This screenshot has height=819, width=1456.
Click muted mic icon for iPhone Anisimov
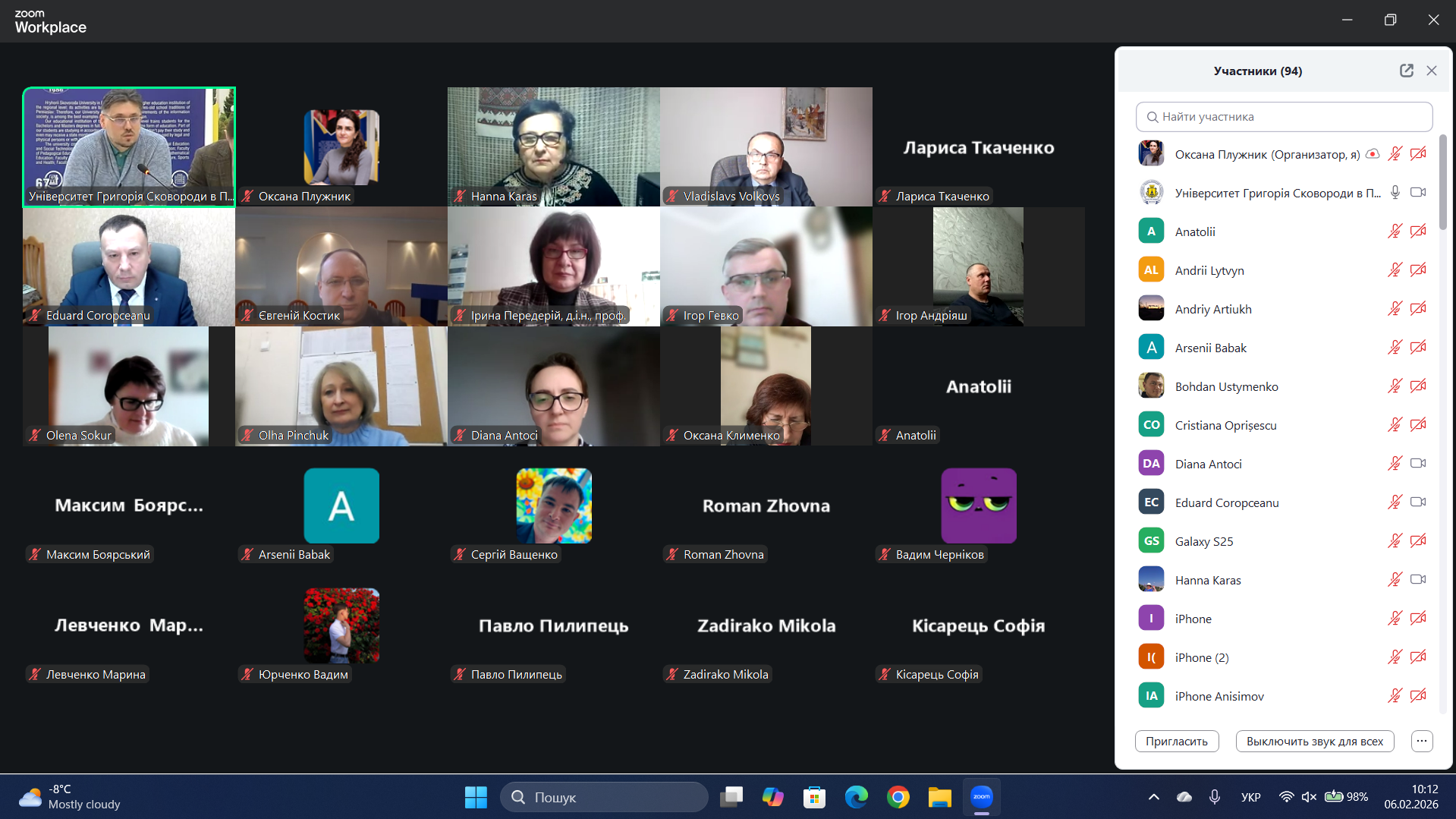[1395, 696]
